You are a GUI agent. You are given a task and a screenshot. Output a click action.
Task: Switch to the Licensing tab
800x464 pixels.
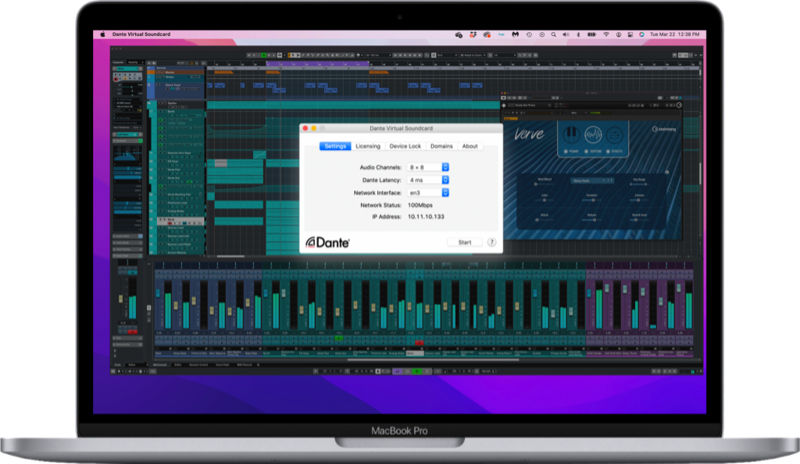tap(367, 146)
